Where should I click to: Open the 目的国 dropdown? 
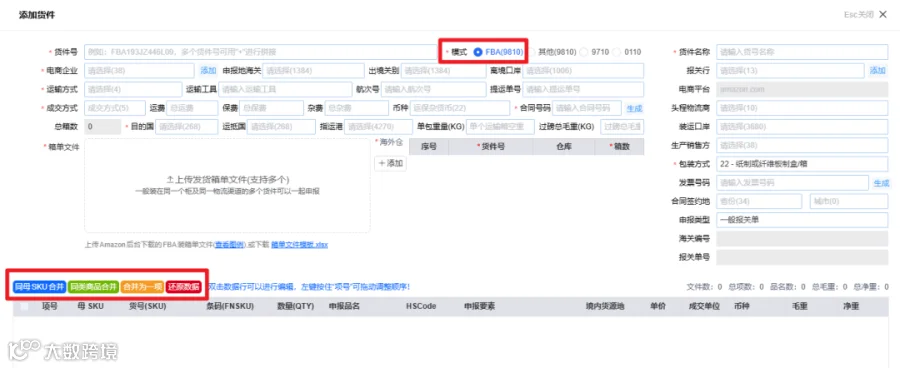(187, 127)
